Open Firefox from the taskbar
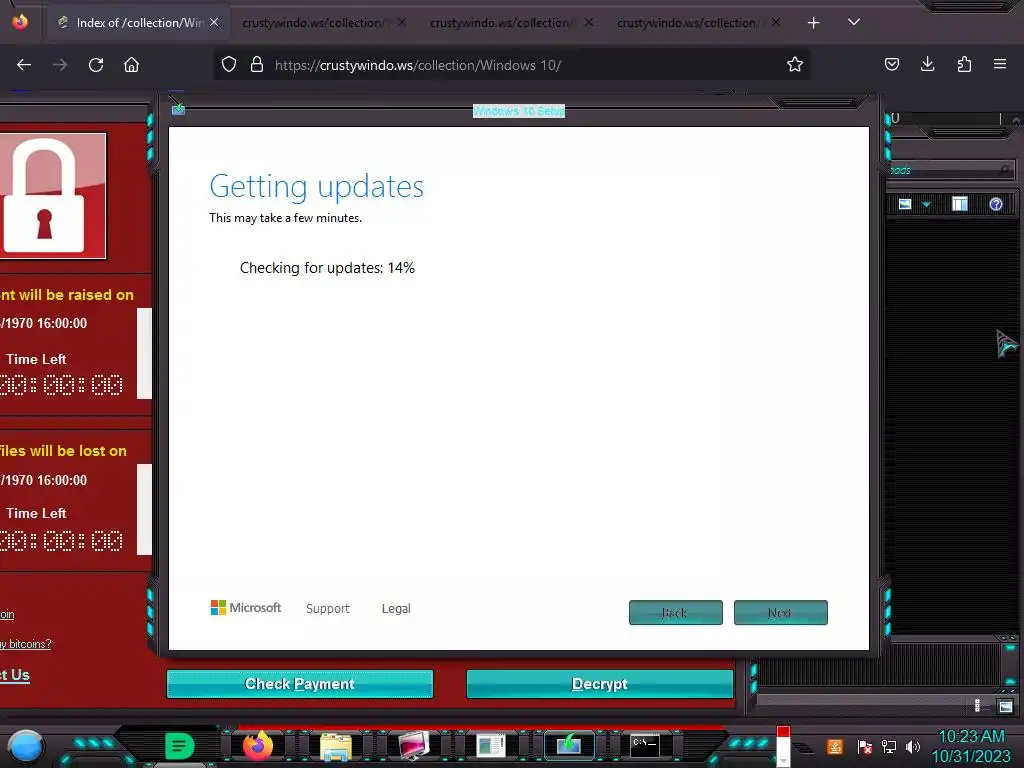The height and width of the screenshot is (768, 1024). point(257,746)
